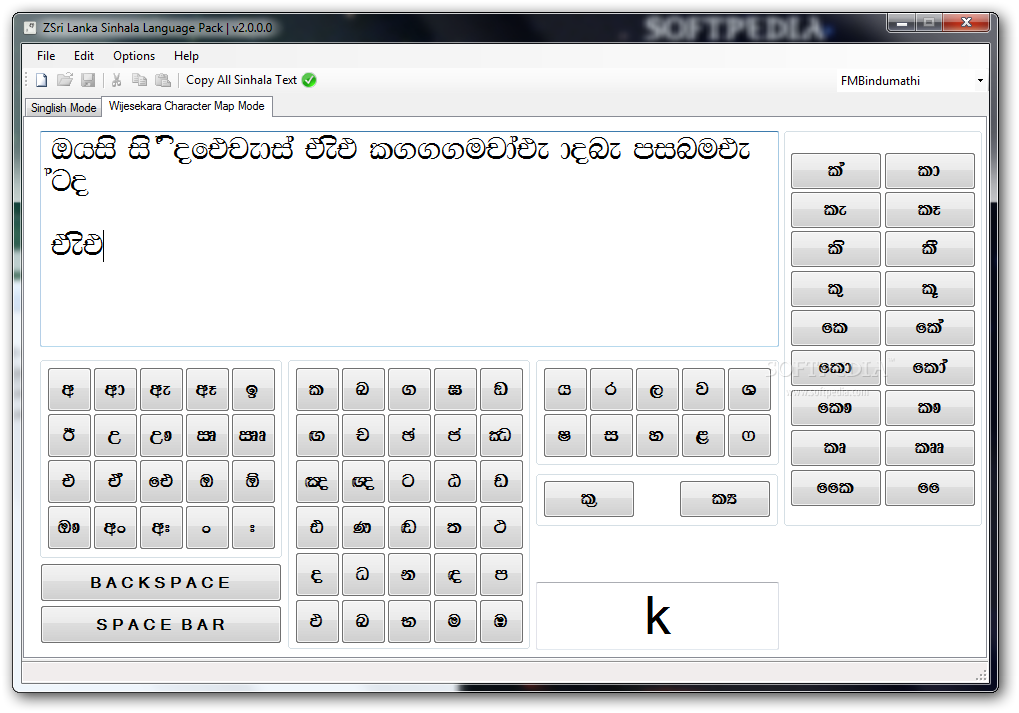Click the ව consonant key
The width and height of the screenshot is (1019, 713).
pos(703,389)
